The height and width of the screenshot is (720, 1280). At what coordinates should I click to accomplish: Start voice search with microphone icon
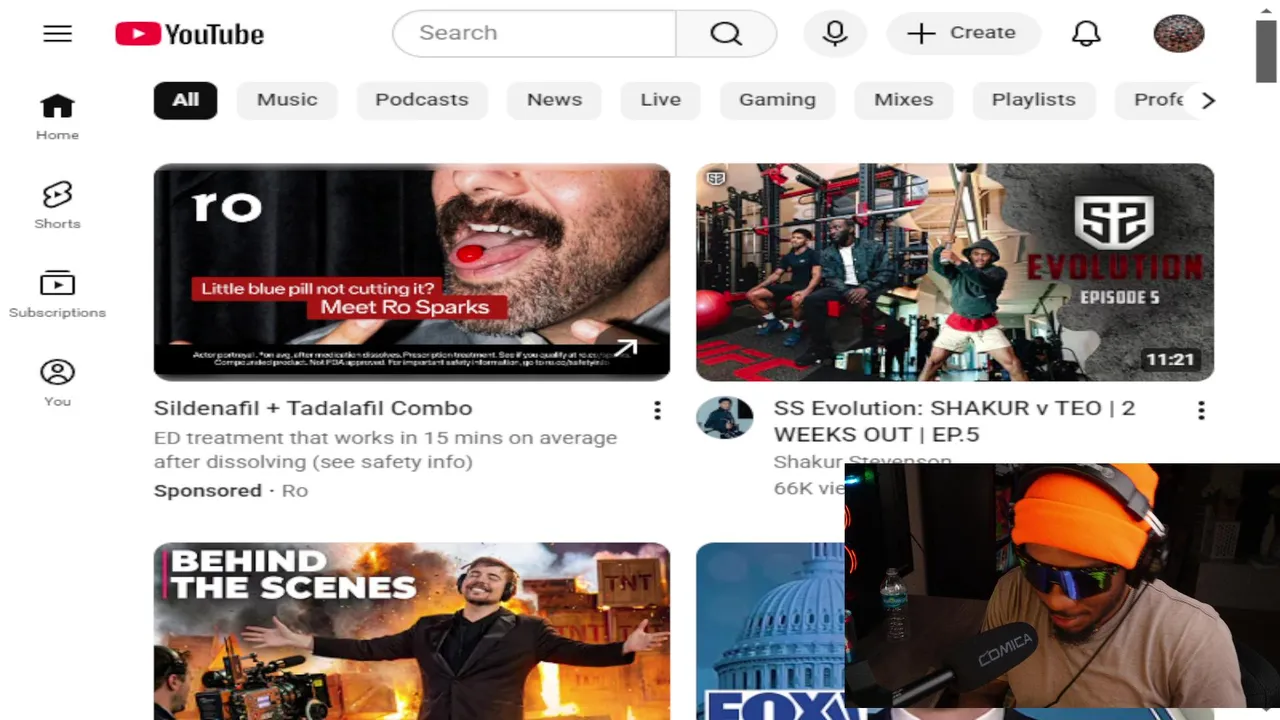(835, 33)
